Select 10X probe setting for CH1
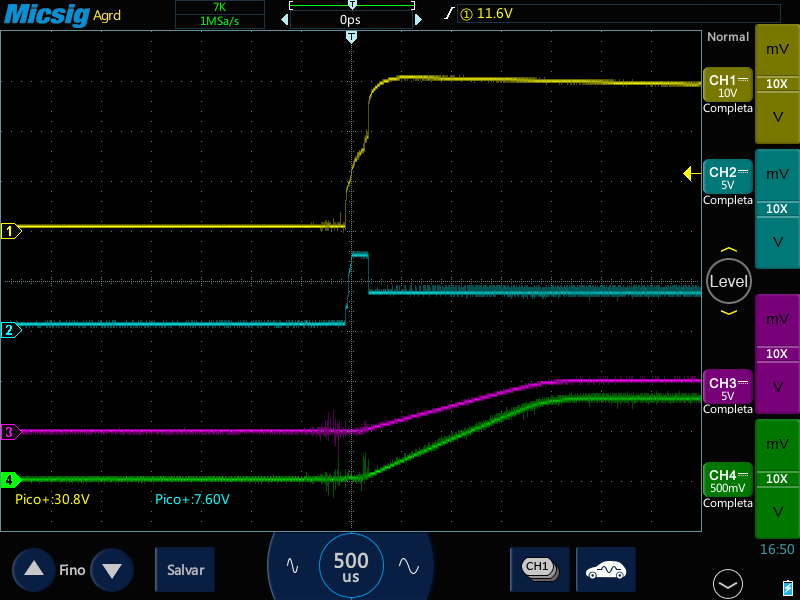The image size is (800, 600). point(777,84)
